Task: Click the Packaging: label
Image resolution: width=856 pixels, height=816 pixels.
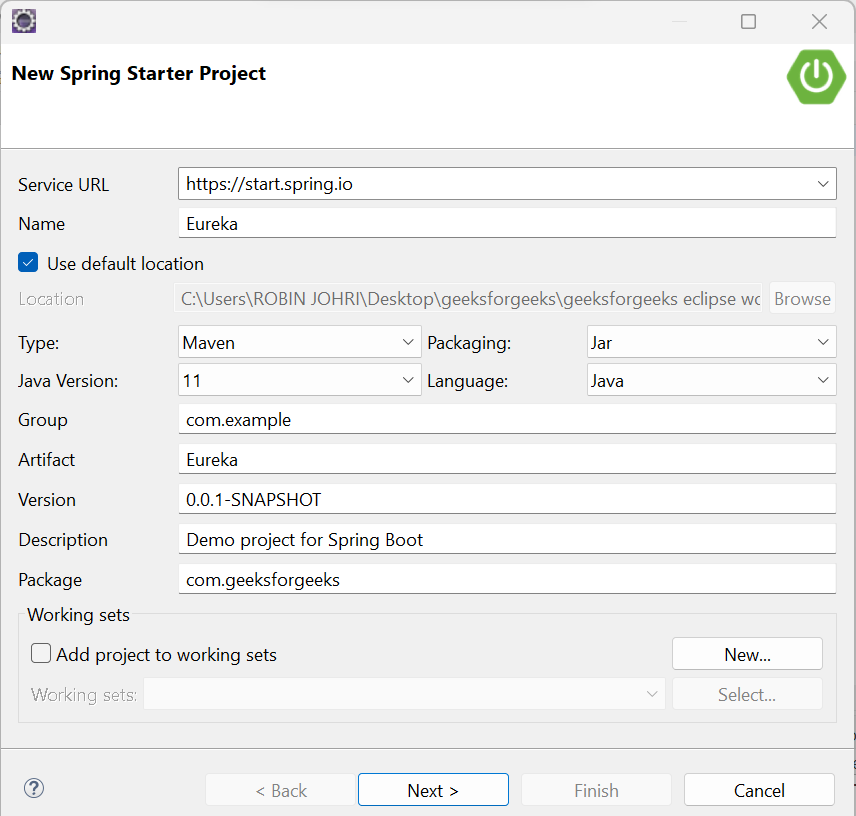Action: 469,343
